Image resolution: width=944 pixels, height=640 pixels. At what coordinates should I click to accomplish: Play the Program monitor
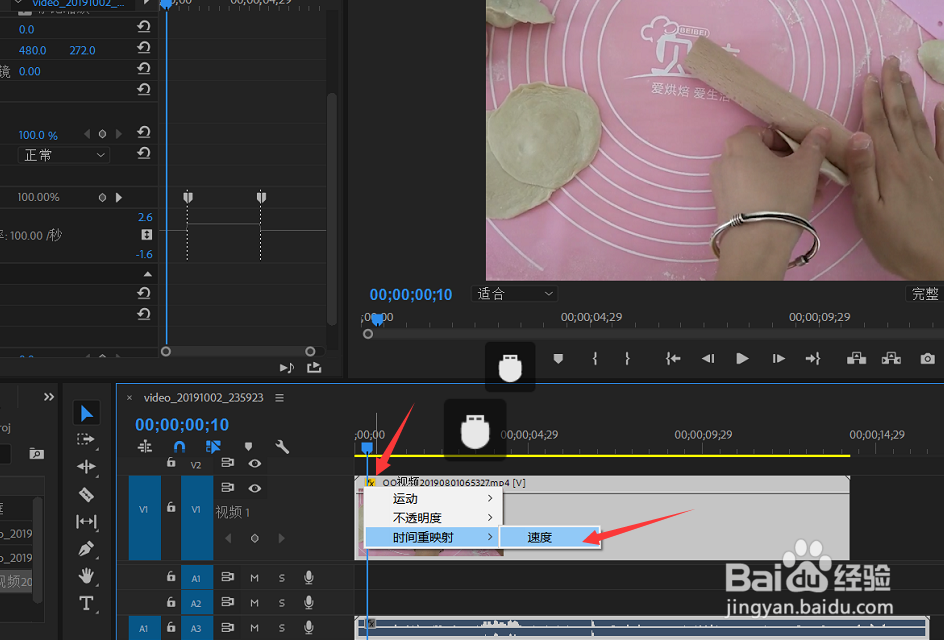pos(742,359)
